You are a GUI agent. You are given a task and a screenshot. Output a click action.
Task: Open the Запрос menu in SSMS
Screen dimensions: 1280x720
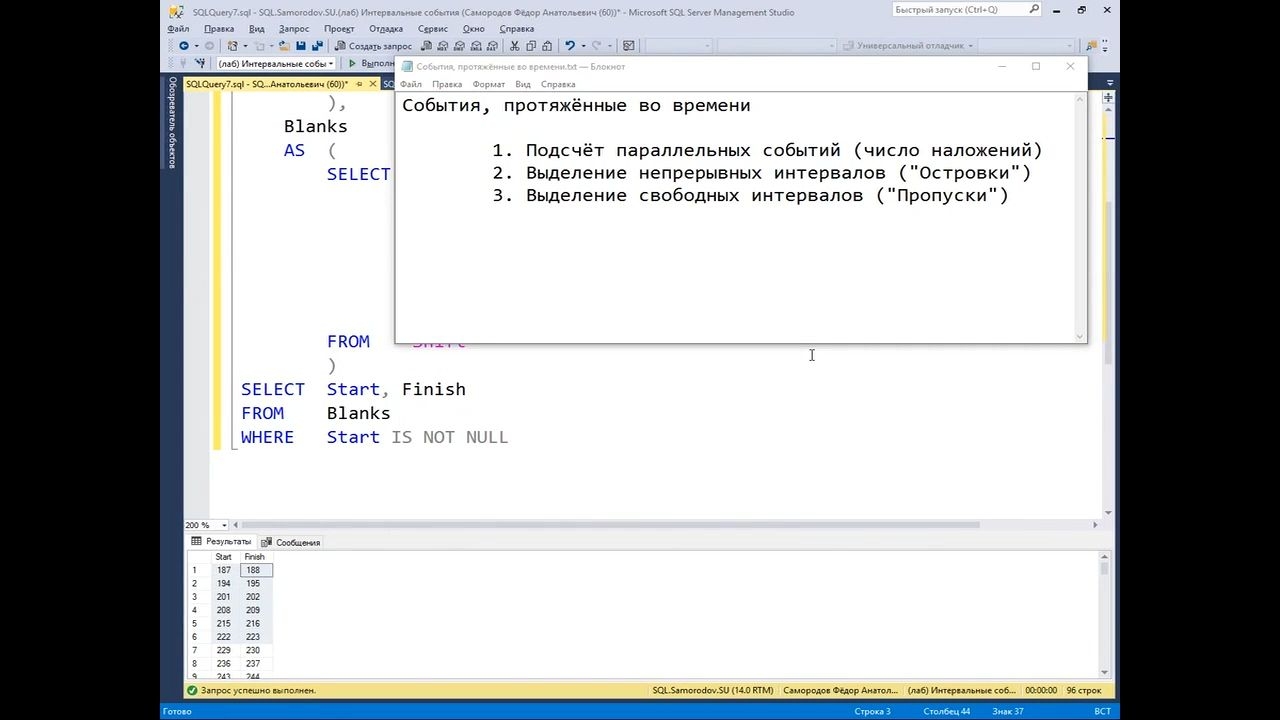tap(294, 29)
